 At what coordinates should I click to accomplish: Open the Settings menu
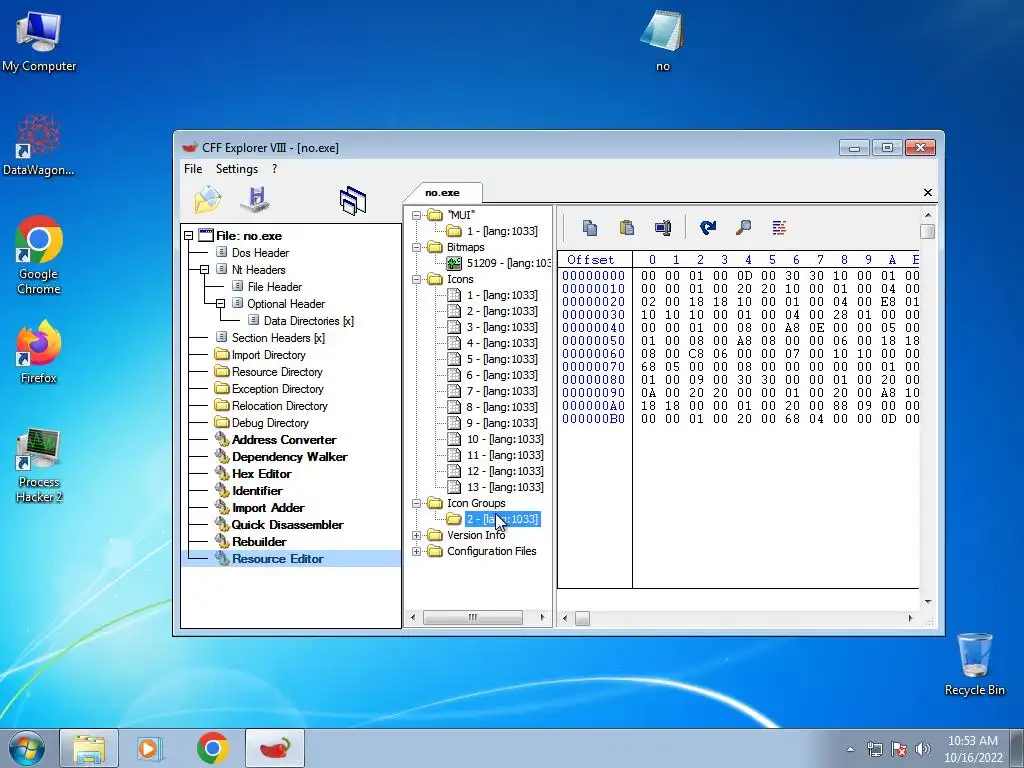(x=236, y=168)
